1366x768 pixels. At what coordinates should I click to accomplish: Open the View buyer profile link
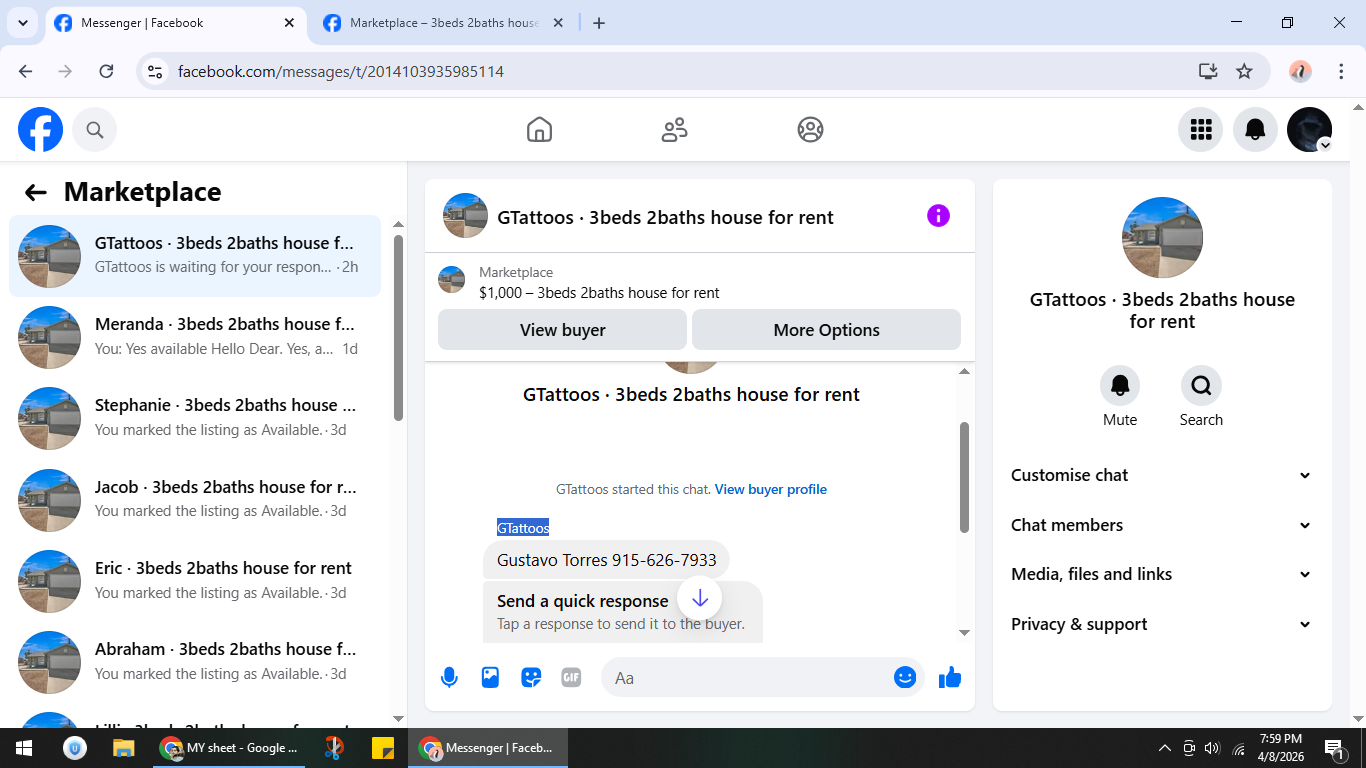[x=771, y=489]
